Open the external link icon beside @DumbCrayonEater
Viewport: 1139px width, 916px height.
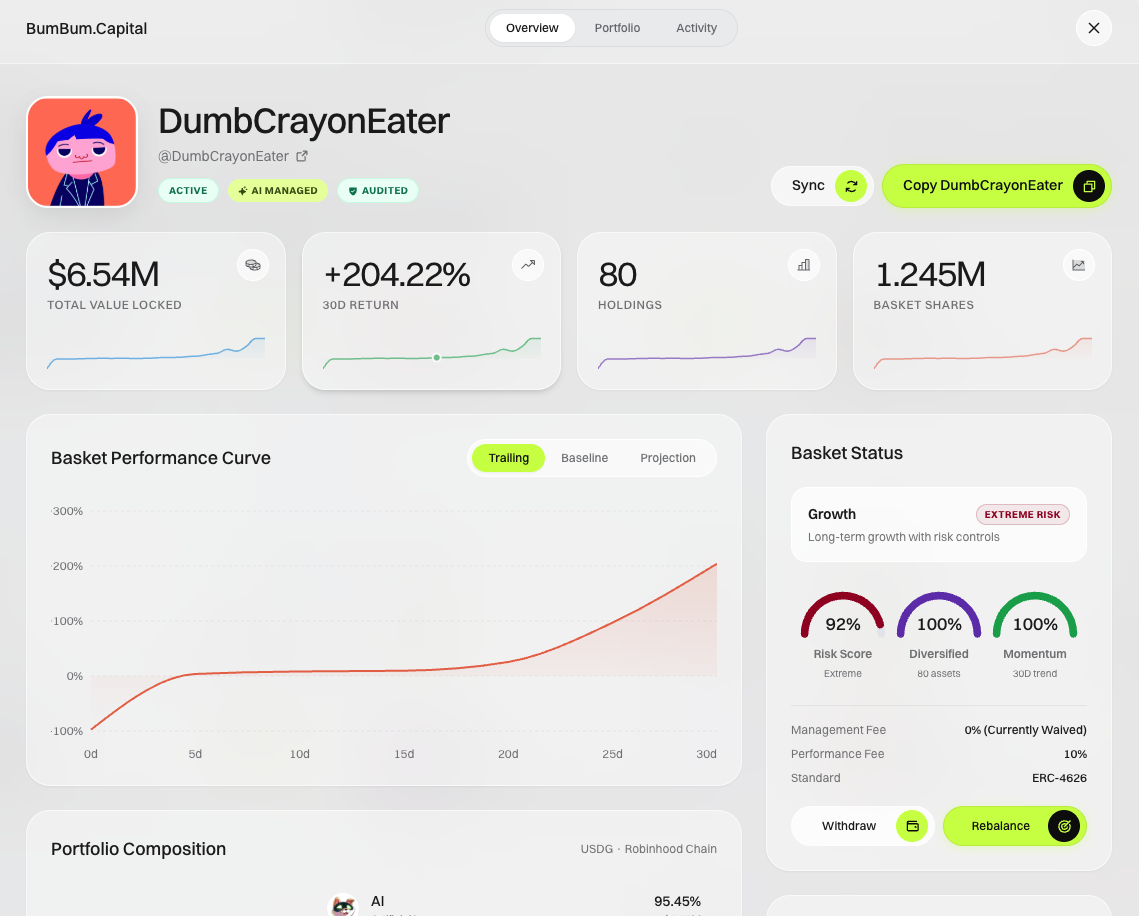302,156
